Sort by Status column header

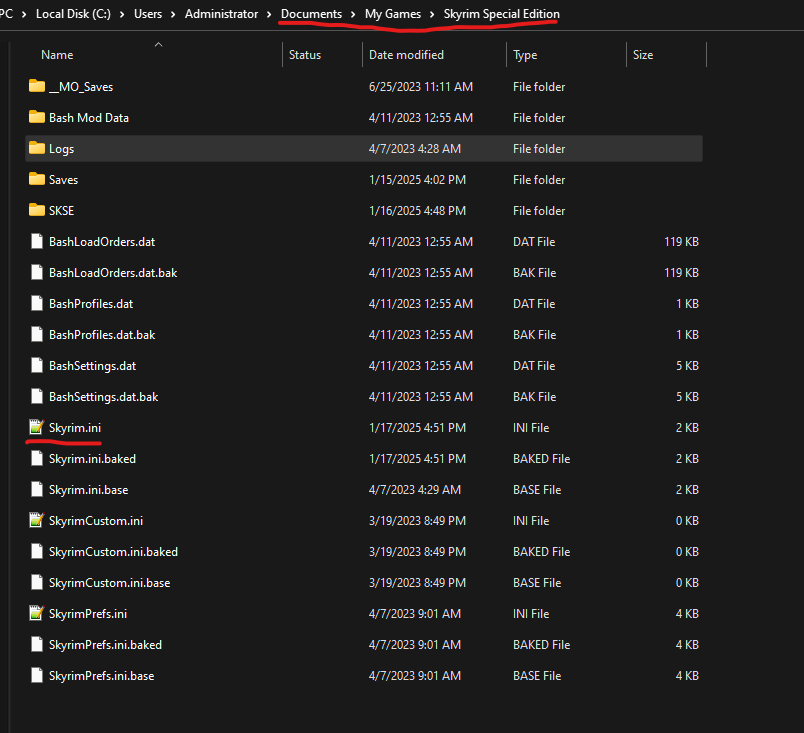(305, 55)
